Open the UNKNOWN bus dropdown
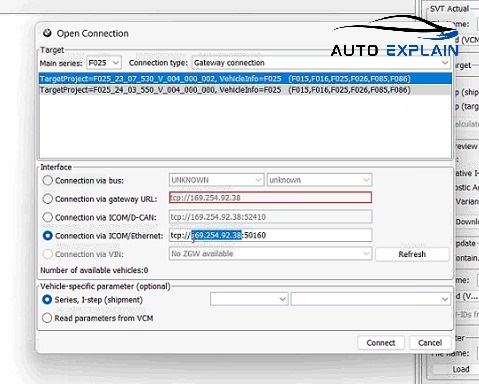479x384 pixels. click(x=216, y=180)
